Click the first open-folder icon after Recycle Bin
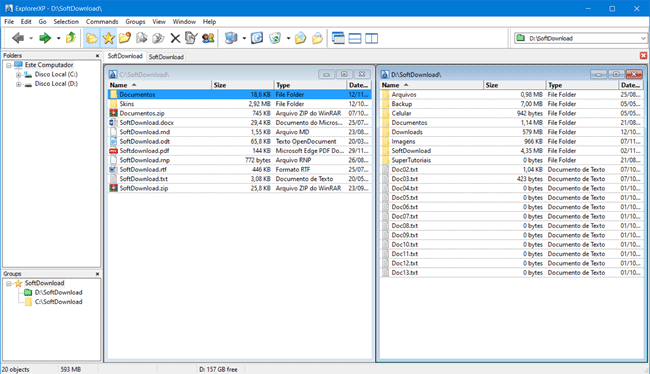Viewport: 650px width, 374px height. (301, 38)
